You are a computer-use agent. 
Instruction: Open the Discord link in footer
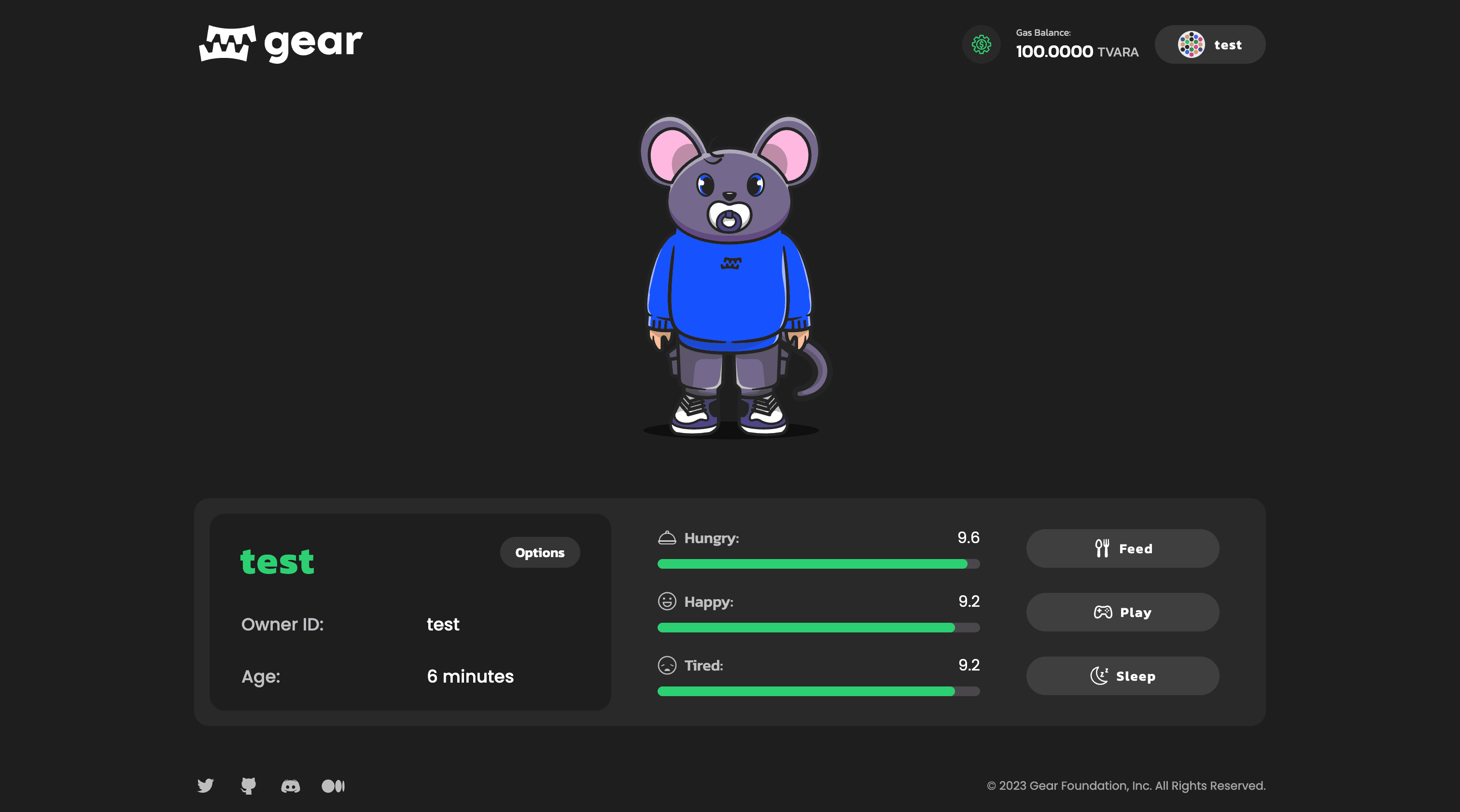tap(290, 786)
